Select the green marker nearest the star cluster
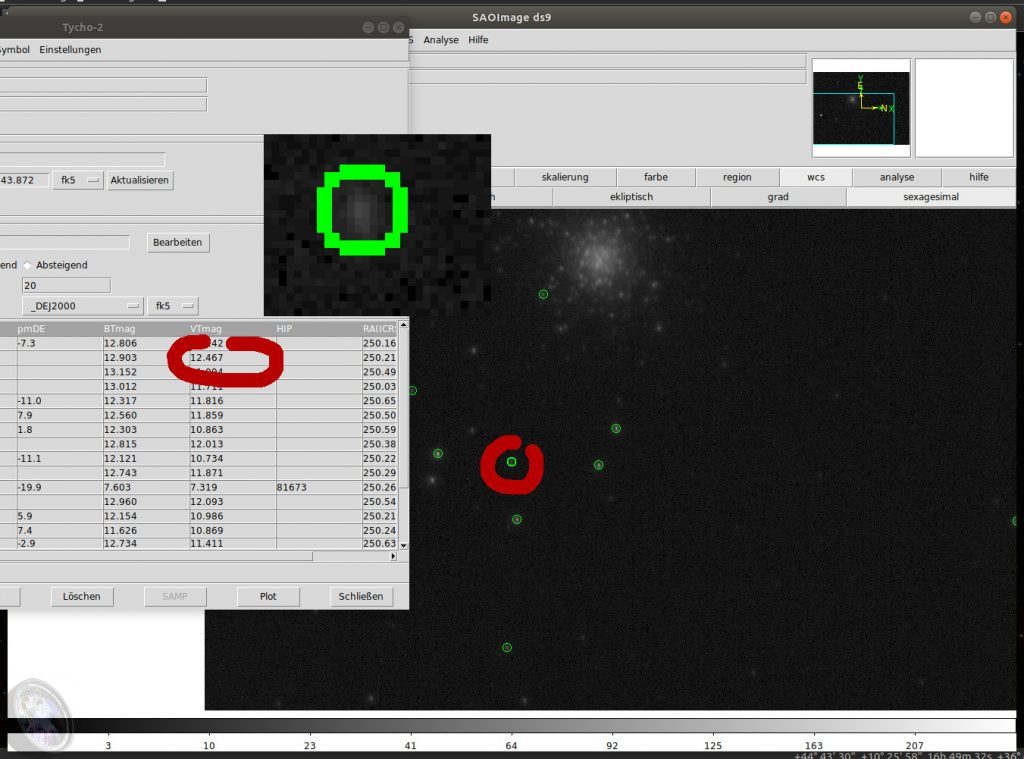Screen dimensions: 1024x759 [x=543, y=294]
